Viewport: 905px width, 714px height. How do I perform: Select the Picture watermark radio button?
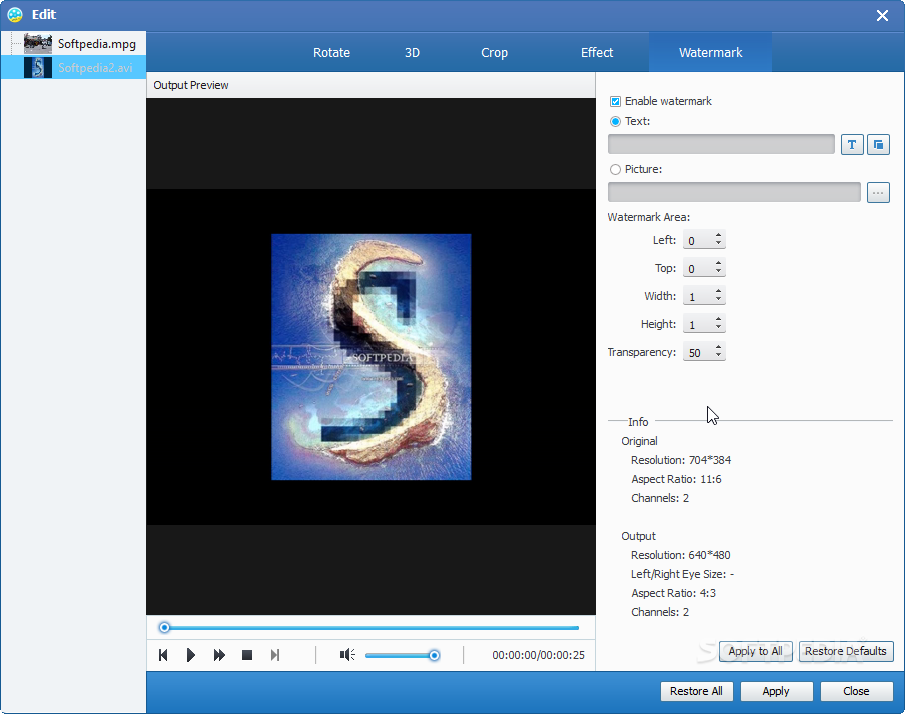tap(615, 170)
